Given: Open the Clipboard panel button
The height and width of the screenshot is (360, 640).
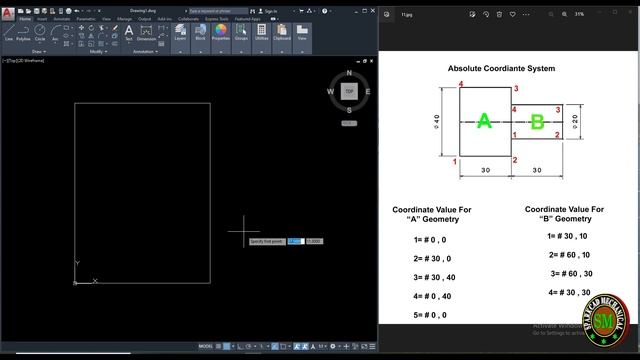Looking at the screenshot, I should [282, 33].
